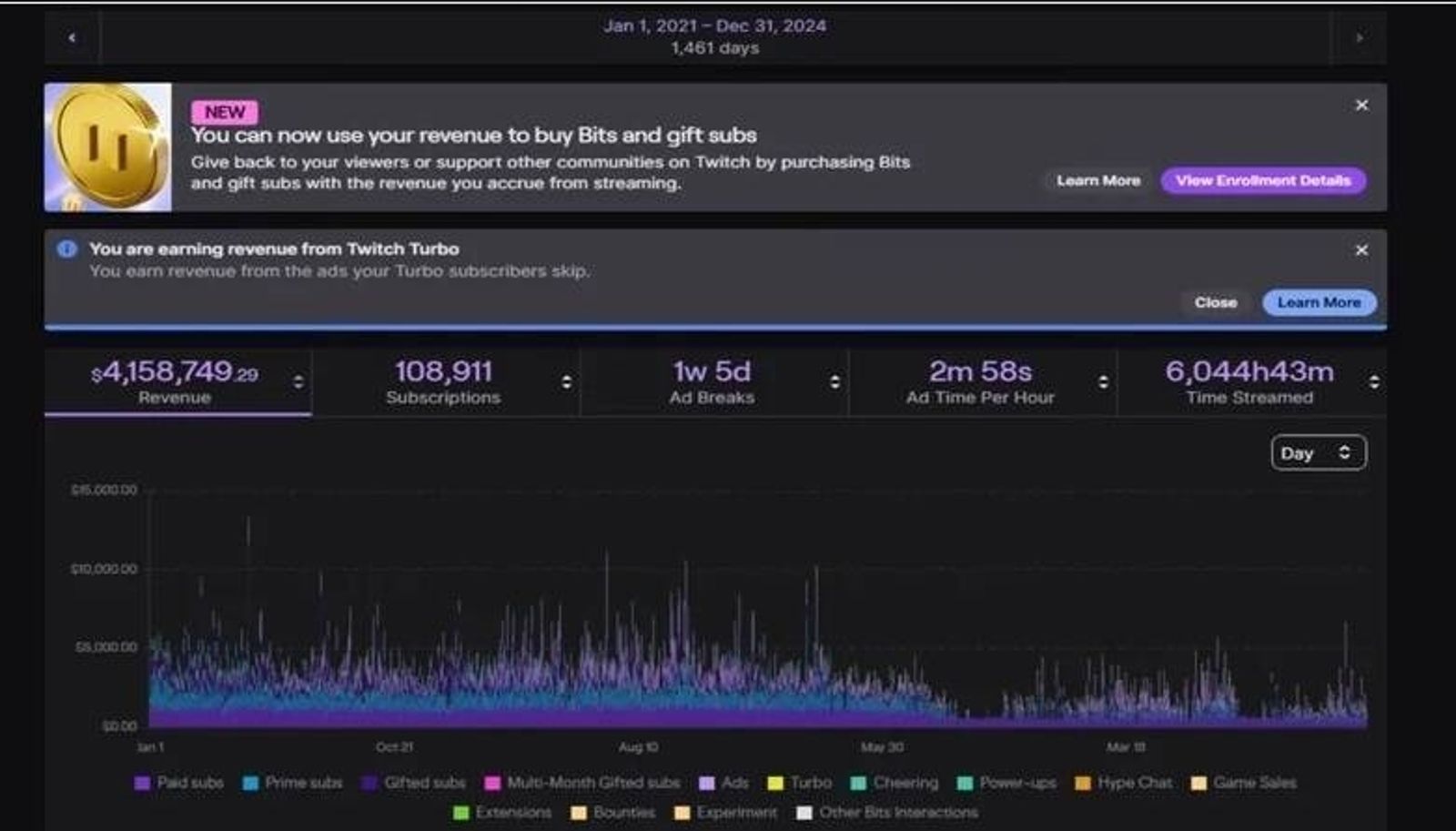Go to previous date range arrow

click(x=72, y=37)
